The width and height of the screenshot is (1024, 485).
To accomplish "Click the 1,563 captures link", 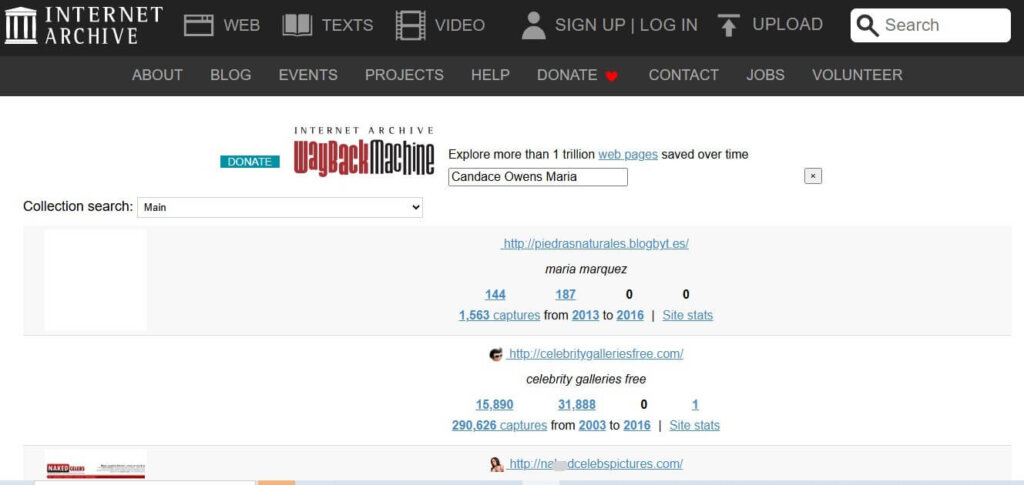I will (x=499, y=315).
